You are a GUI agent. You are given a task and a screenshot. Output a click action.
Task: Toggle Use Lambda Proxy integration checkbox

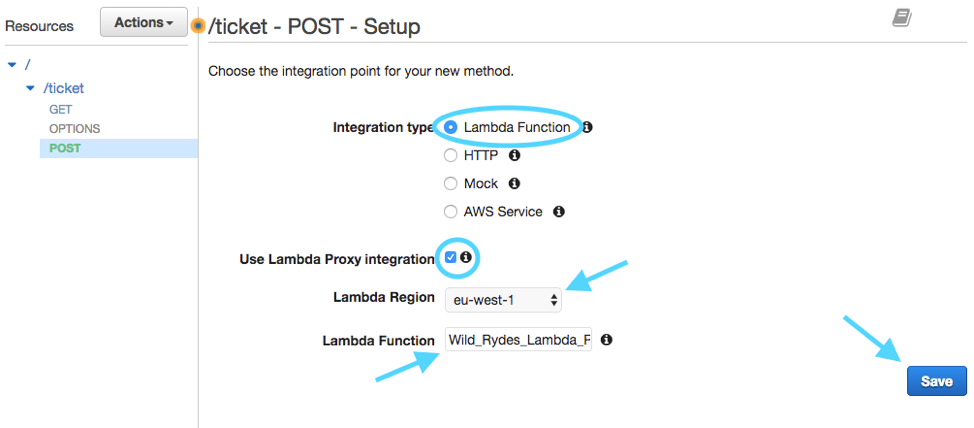[451, 257]
